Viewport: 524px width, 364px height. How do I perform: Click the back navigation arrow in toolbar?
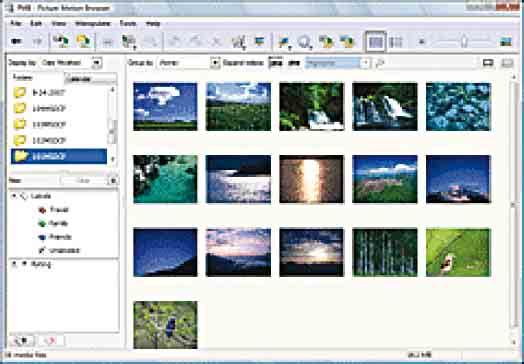click(17, 41)
